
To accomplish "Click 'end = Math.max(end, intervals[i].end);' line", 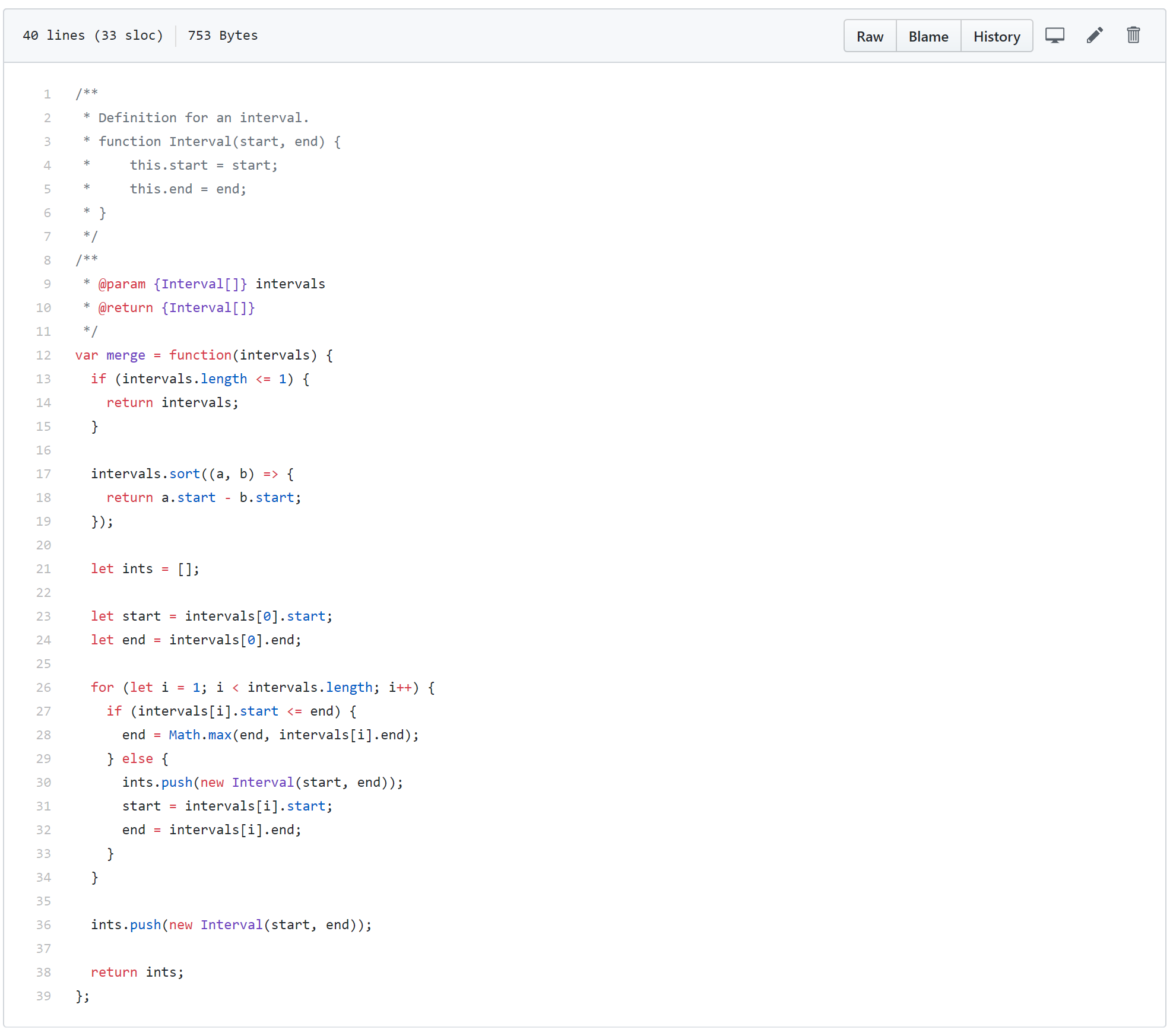I will pos(270,735).
